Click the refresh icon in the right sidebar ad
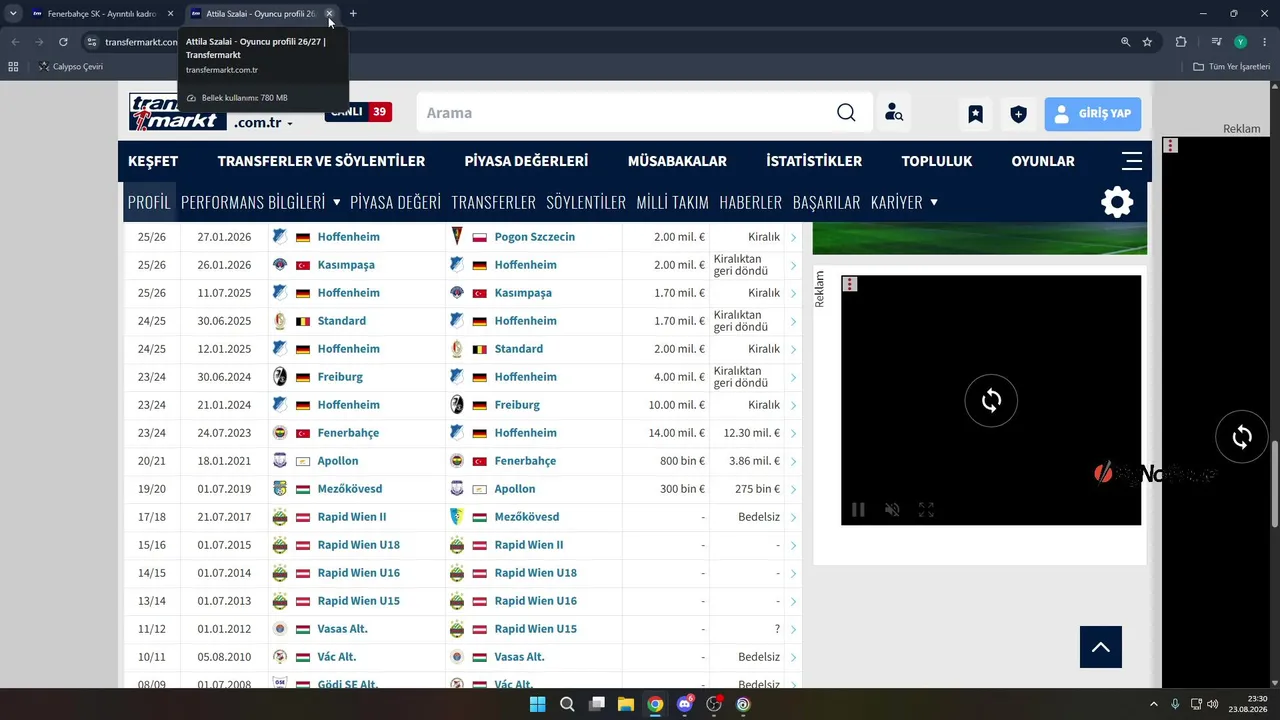Image resolution: width=1280 pixels, height=720 pixels. (1242, 437)
